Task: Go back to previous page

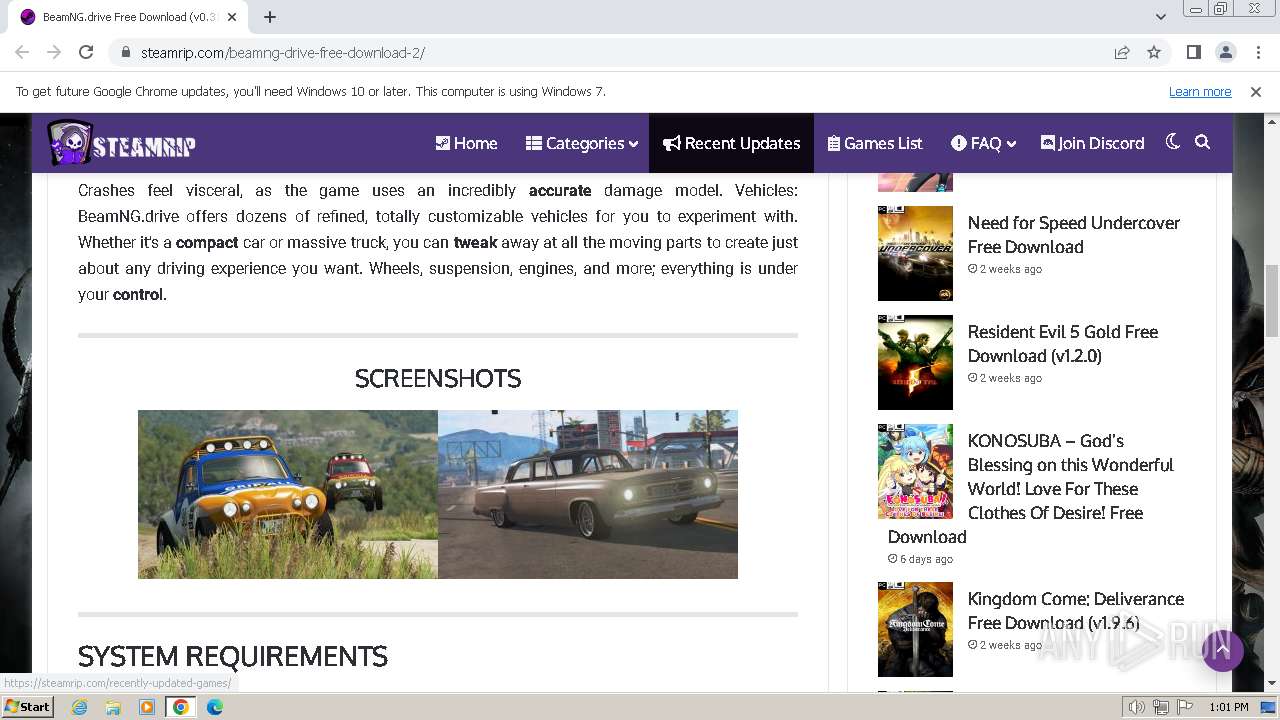Action: pos(22,52)
